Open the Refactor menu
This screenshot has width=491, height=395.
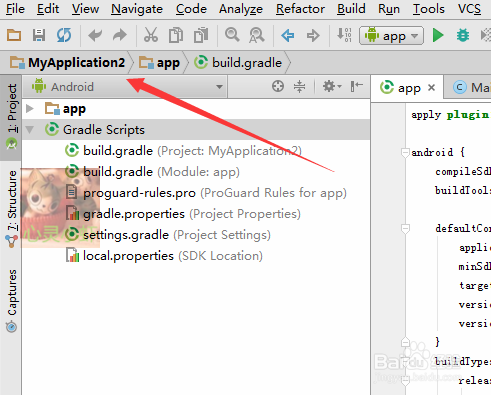tap(300, 9)
